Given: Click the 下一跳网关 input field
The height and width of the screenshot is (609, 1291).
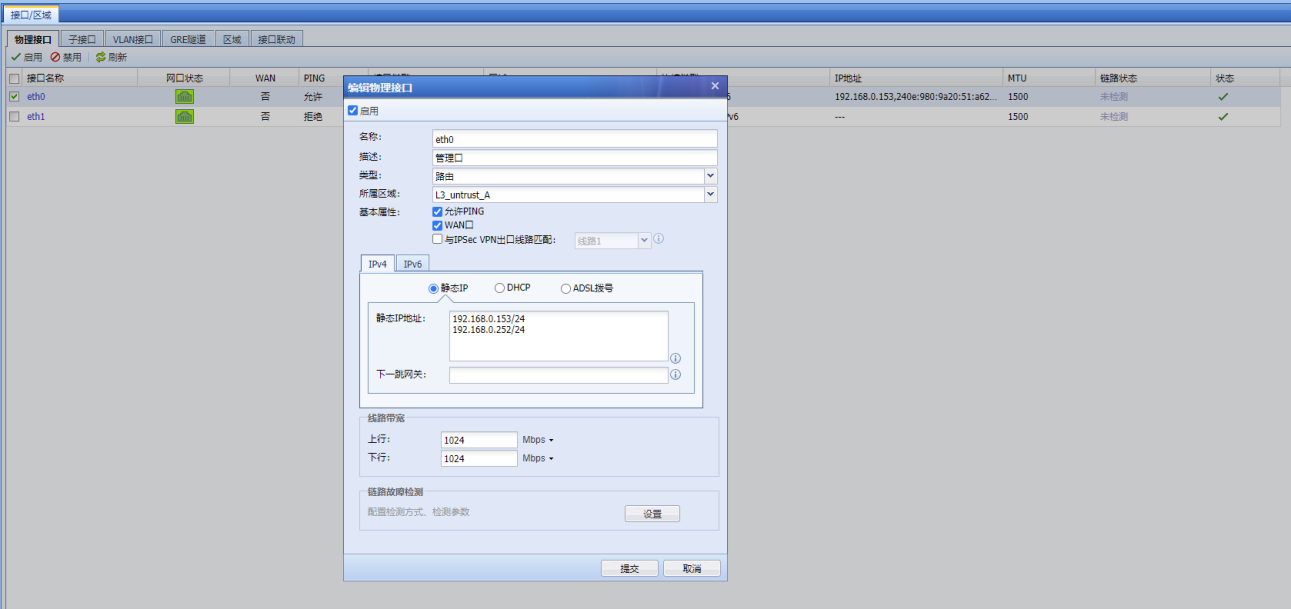Looking at the screenshot, I should [558, 375].
